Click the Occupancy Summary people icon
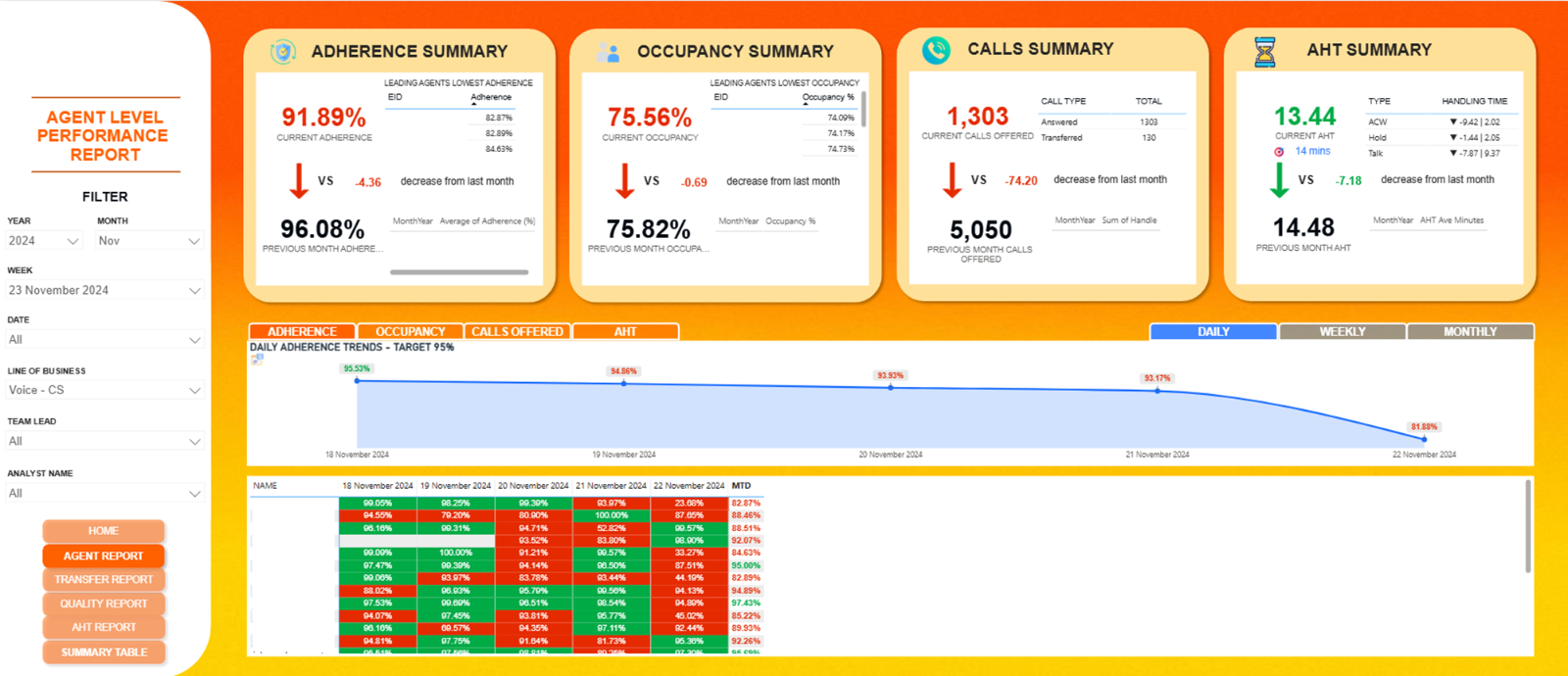The image size is (1568, 676). point(608,53)
